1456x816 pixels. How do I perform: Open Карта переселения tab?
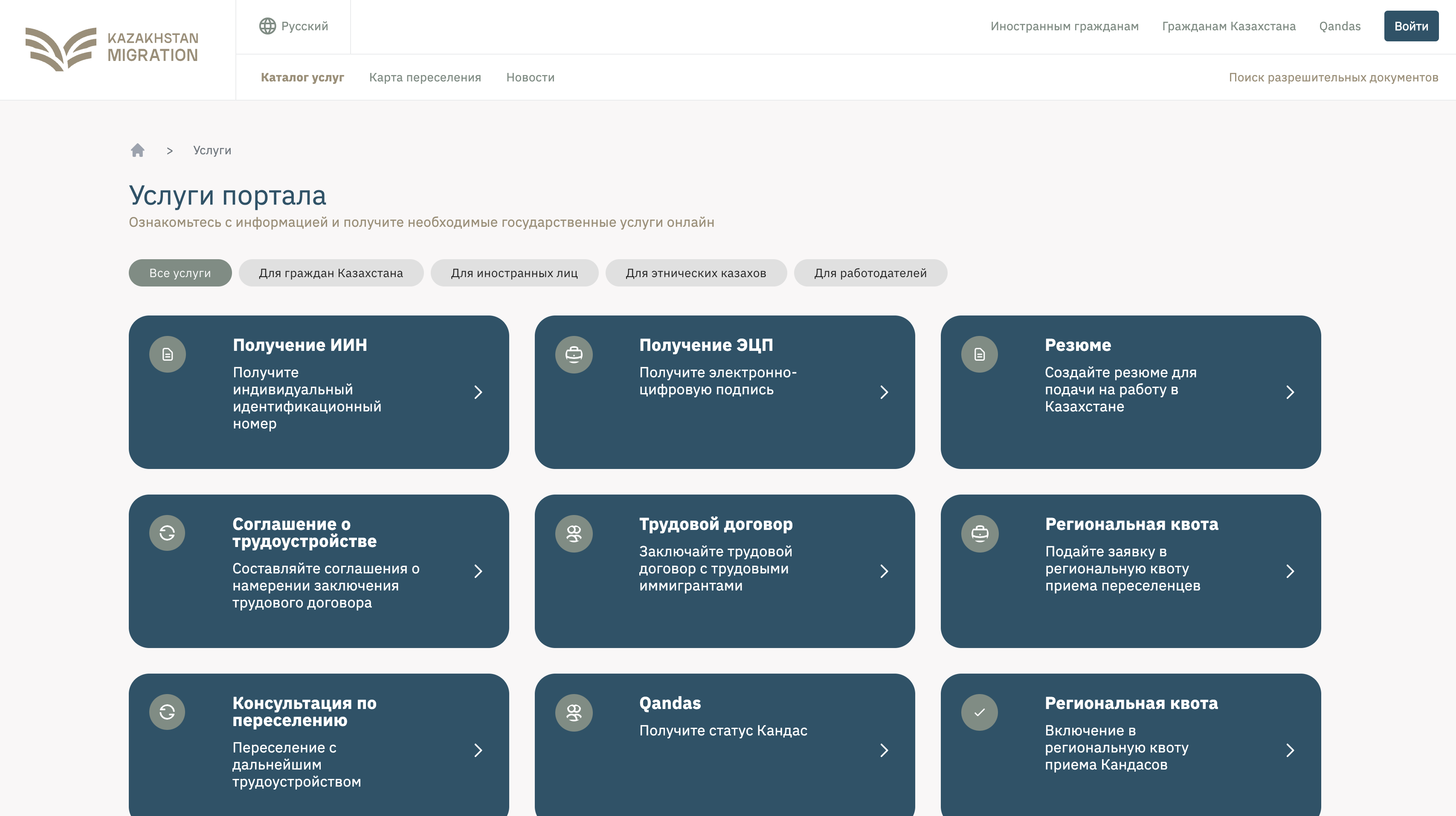pyautogui.click(x=425, y=78)
